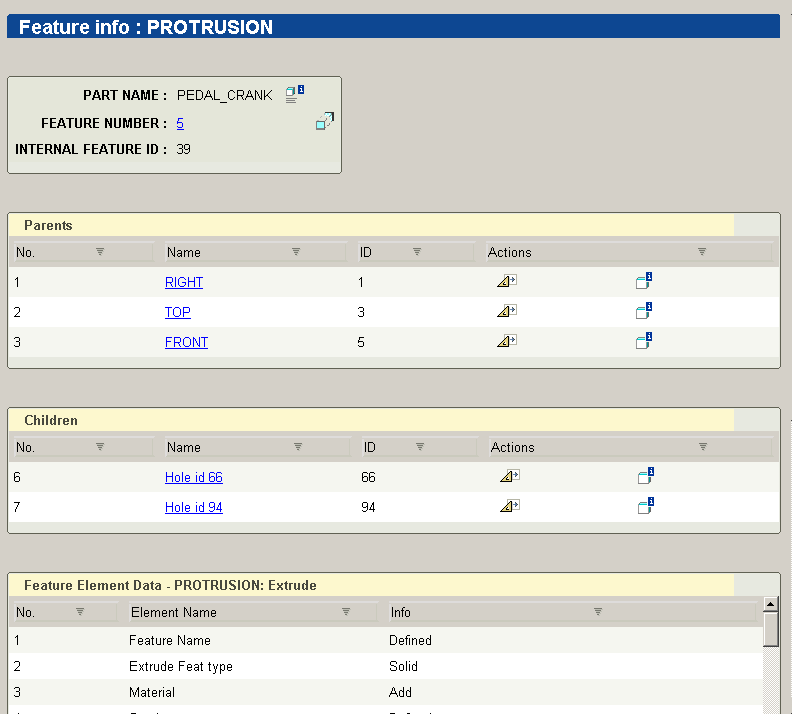
Task: Click the dimension action icon for RIGHT parent
Action: point(506,282)
